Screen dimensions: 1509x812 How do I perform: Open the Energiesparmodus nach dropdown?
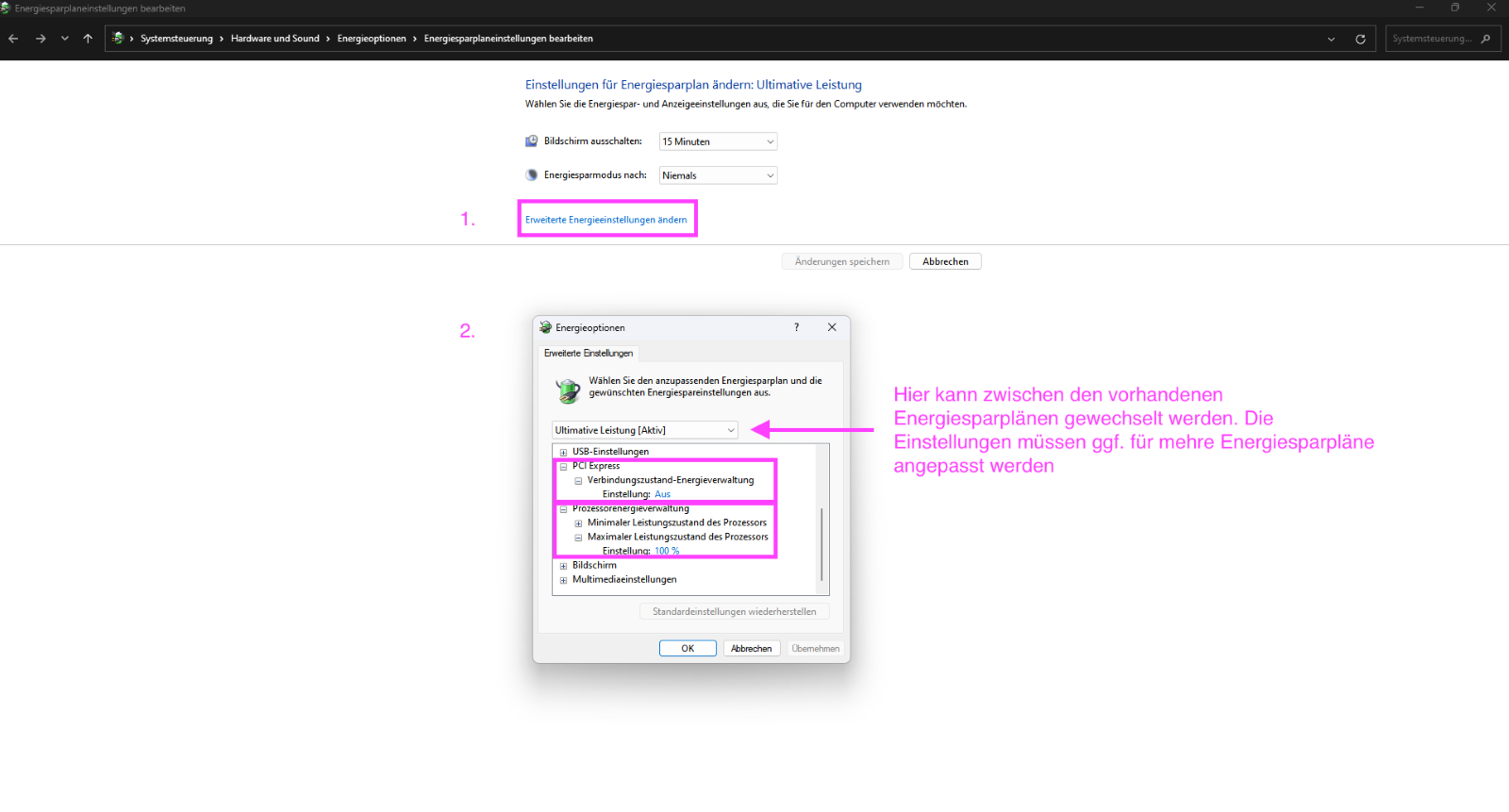click(718, 175)
